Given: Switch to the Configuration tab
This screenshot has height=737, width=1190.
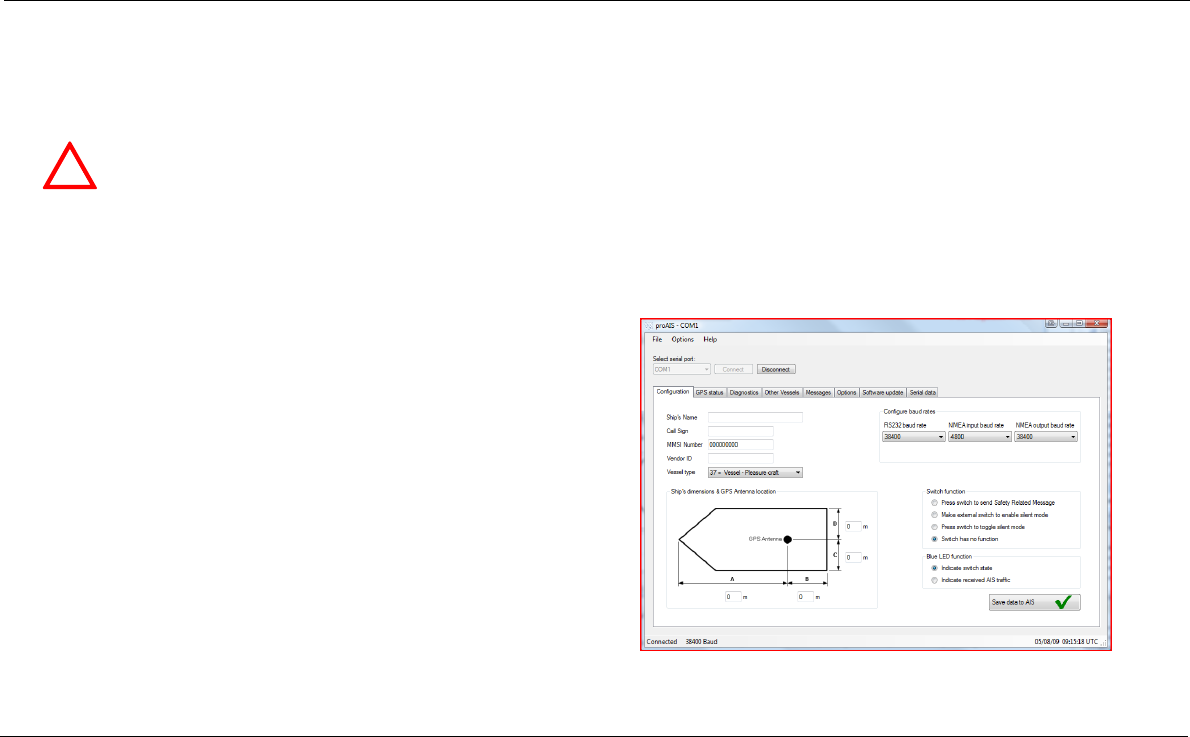Looking at the screenshot, I should tap(672, 392).
